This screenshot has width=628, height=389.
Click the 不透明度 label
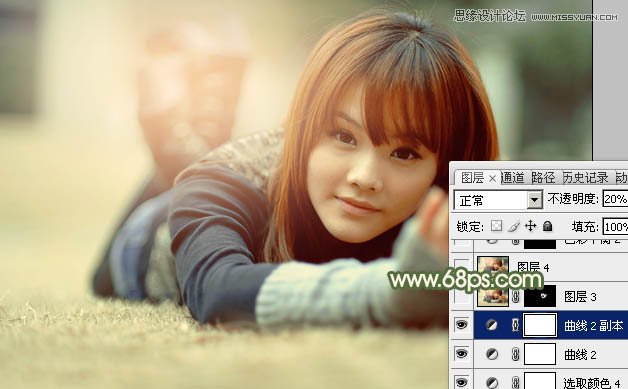(573, 199)
